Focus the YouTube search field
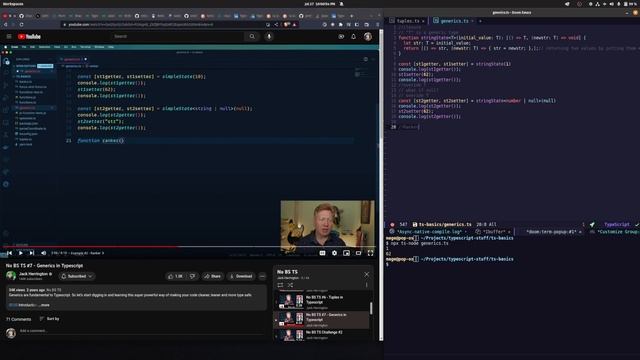Screen dimensions: 640x360 (x=178, y=36)
